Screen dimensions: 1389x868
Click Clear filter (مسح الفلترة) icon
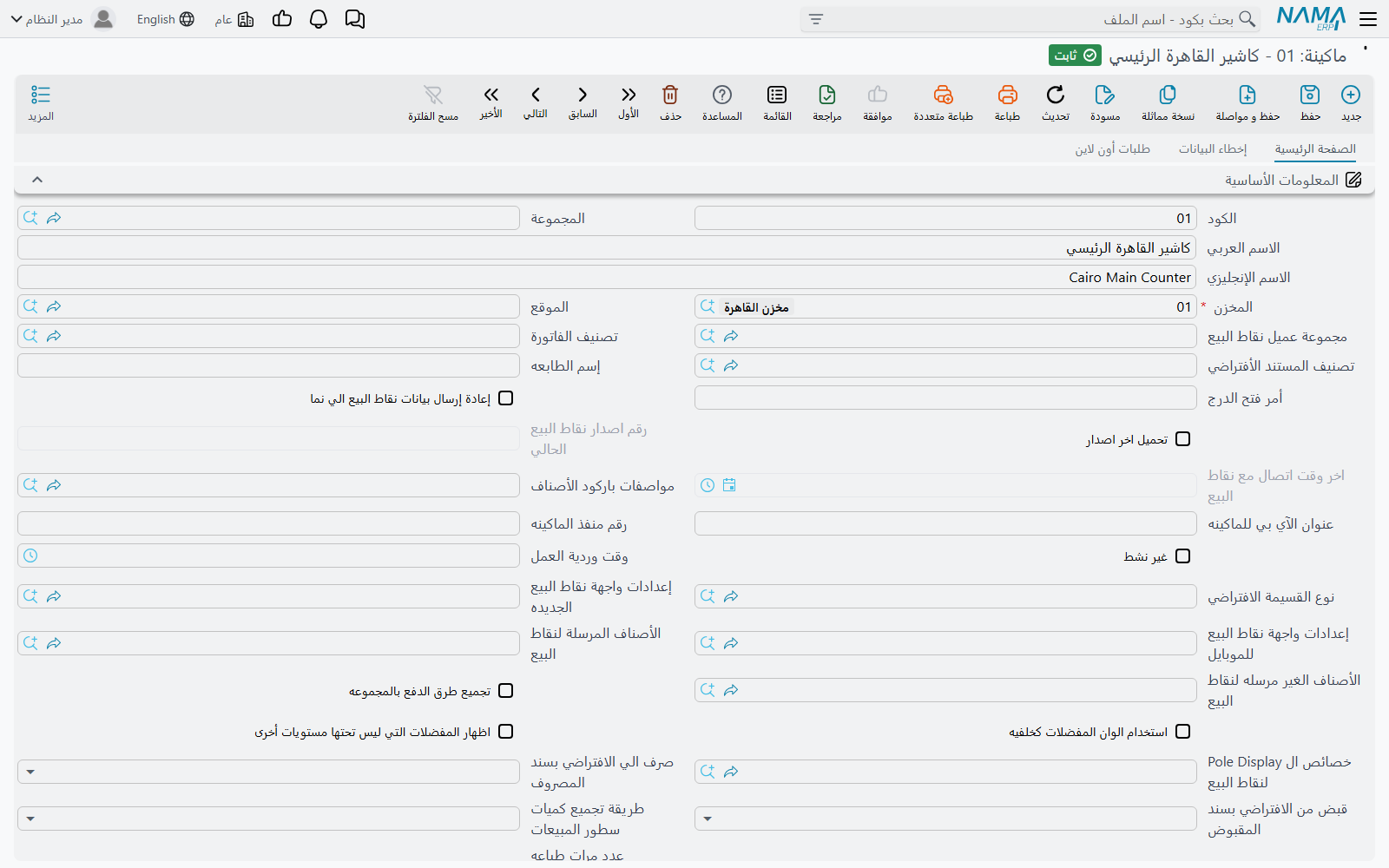click(433, 95)
